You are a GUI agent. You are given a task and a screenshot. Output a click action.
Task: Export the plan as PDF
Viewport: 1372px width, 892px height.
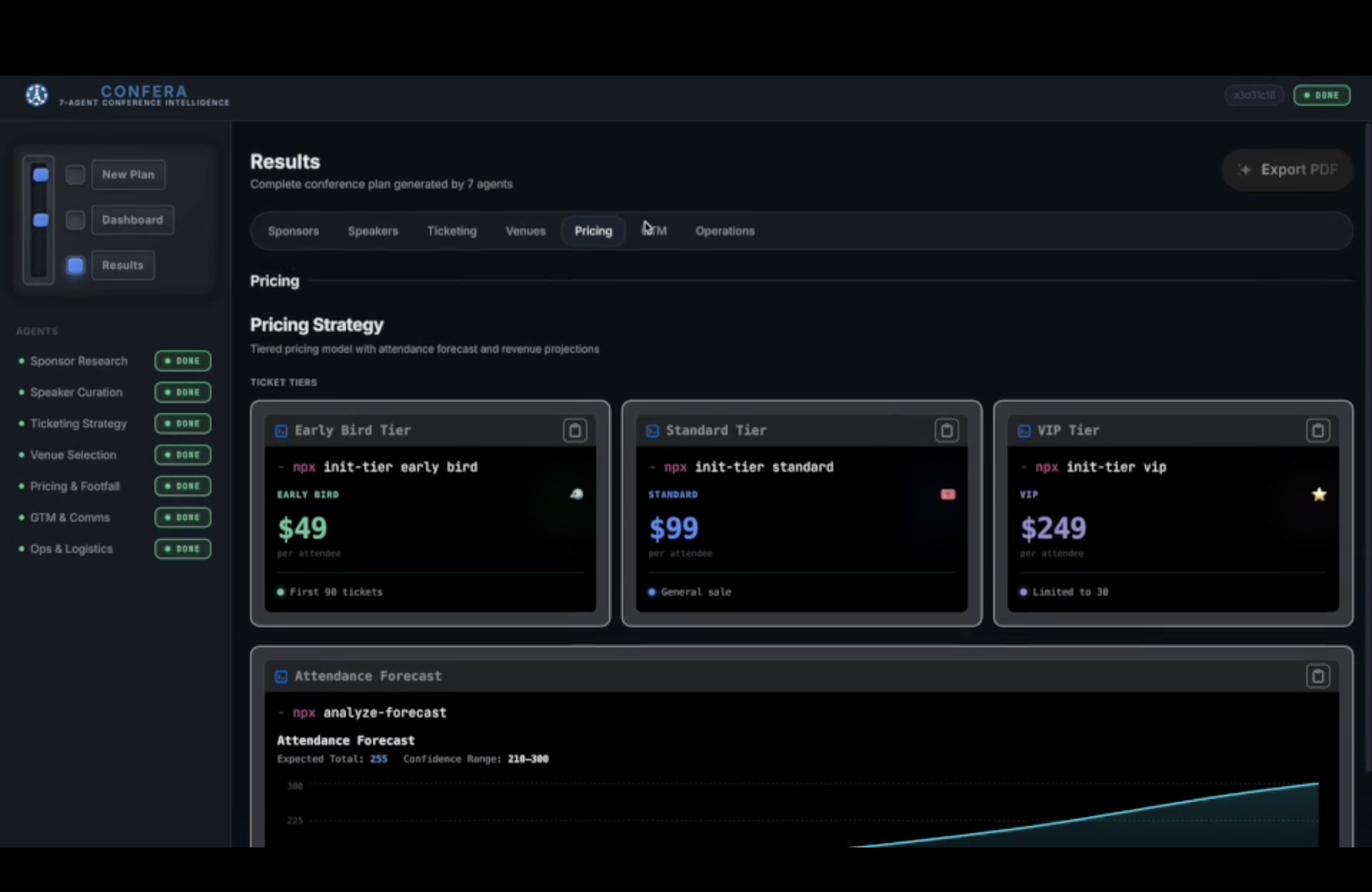coord(1287,170)
